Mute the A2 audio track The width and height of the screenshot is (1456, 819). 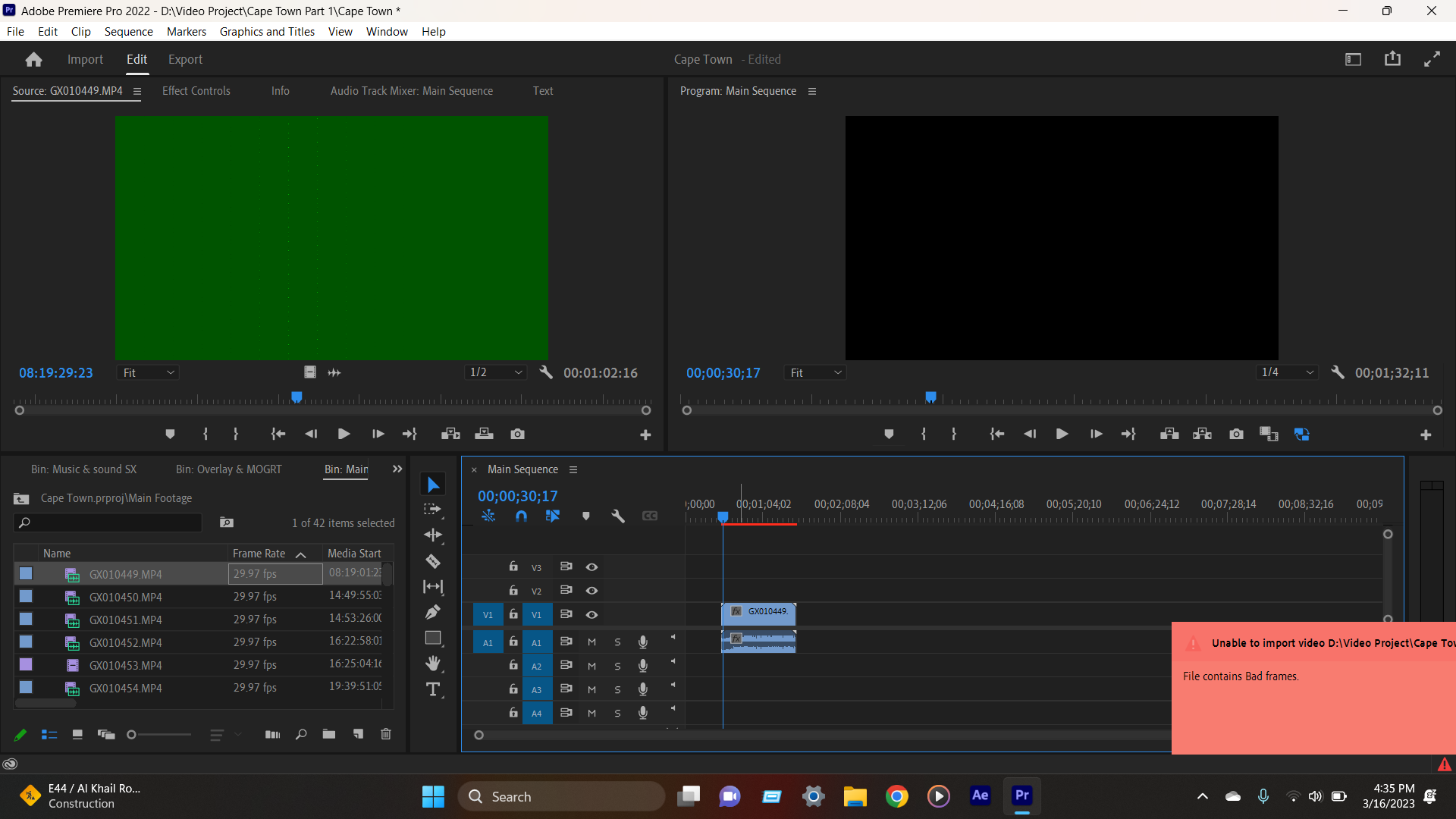click(x=591, y=666)
